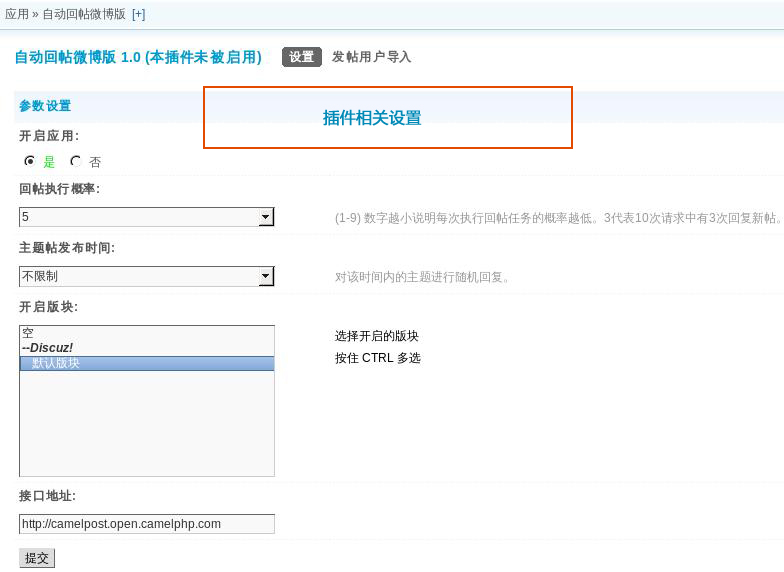
Task: Click the 参数设置 section heading
Action: click(x=45, y=106)
